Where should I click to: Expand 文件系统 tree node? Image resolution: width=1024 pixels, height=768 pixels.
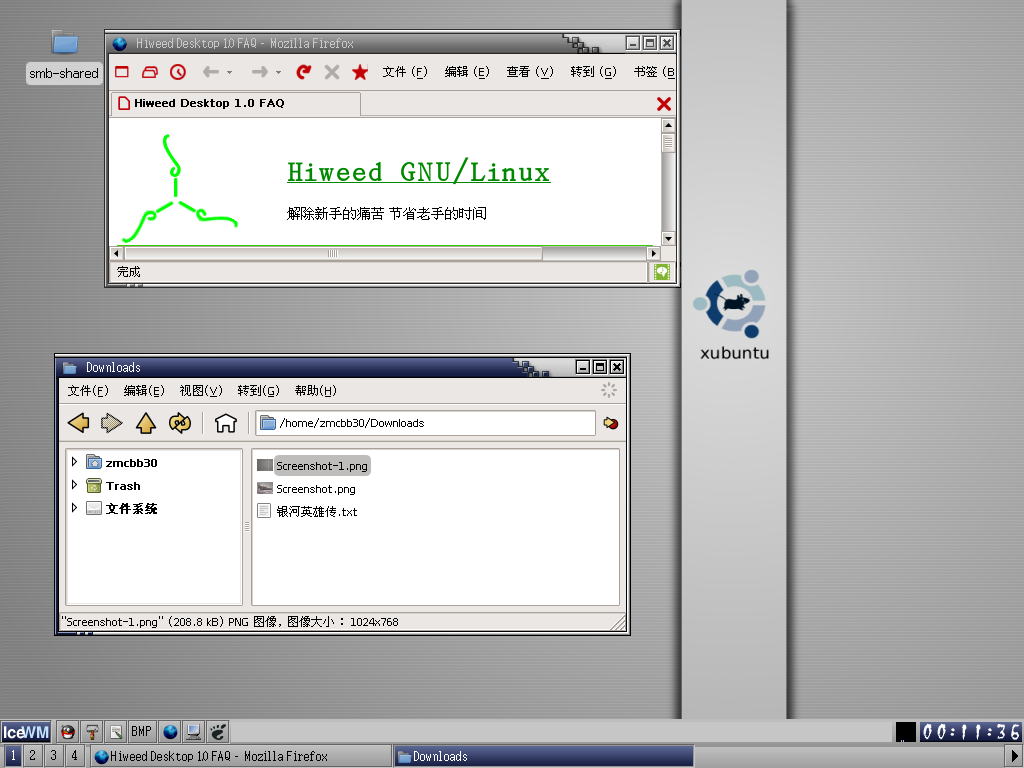point(74,508)
